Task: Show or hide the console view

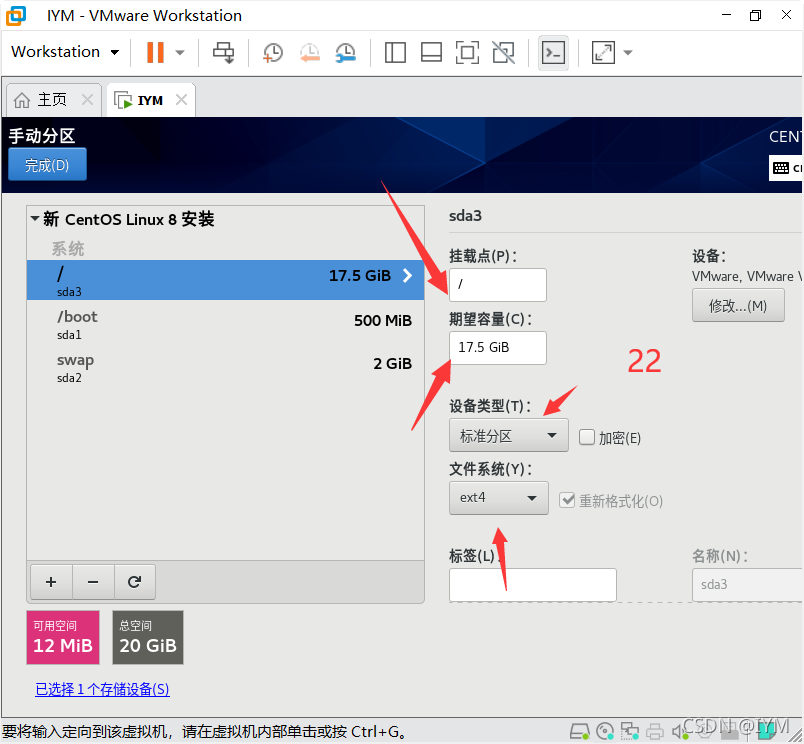Action: point(553,52)
